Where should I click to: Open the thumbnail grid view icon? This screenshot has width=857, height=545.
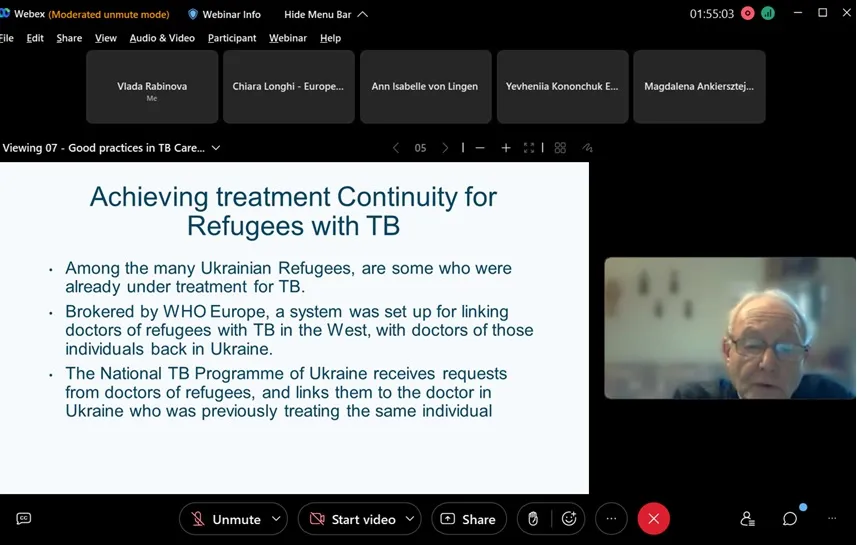coord(560,148)
